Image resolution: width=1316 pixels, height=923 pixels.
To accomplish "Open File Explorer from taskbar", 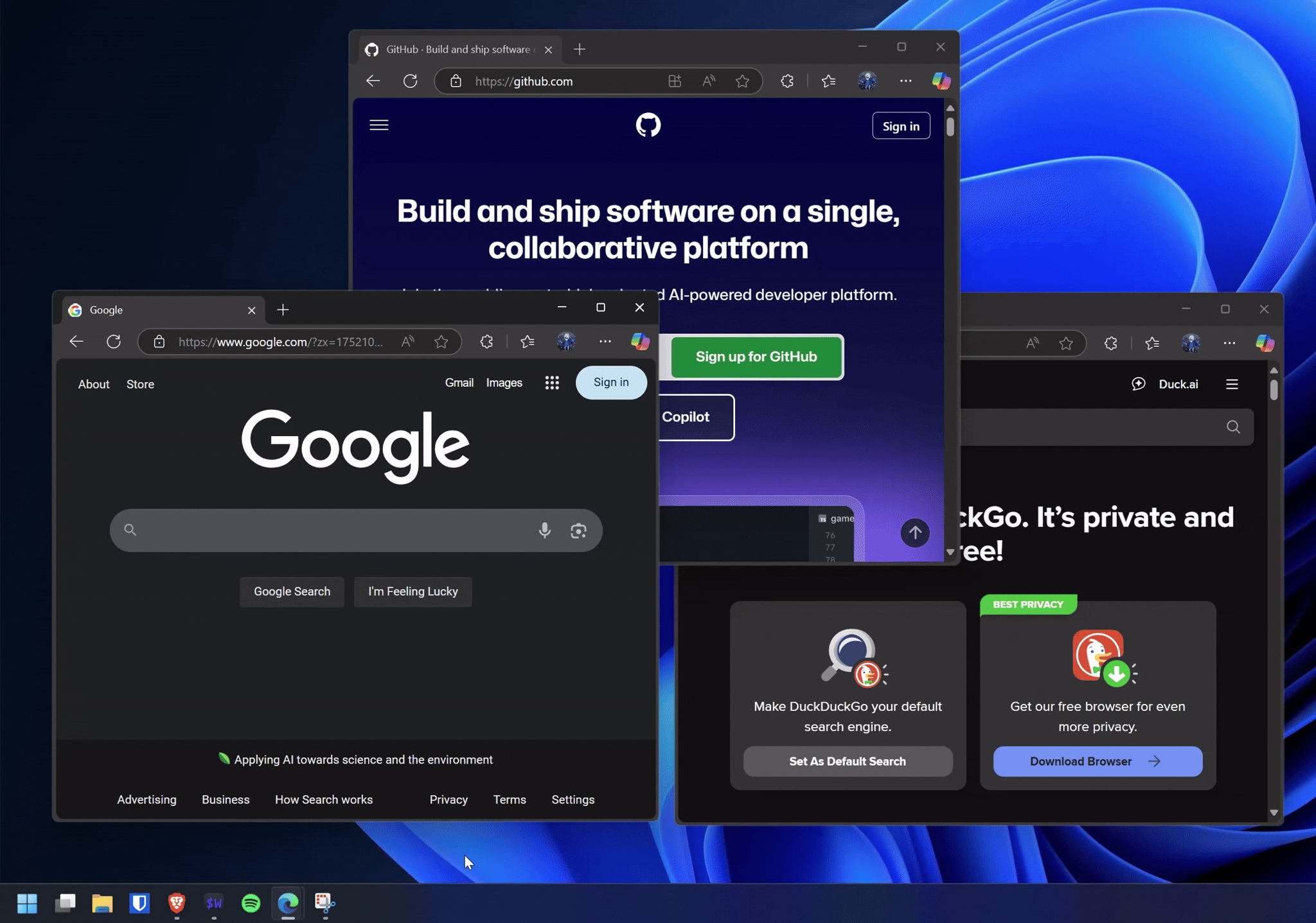I will coord(102,903).
